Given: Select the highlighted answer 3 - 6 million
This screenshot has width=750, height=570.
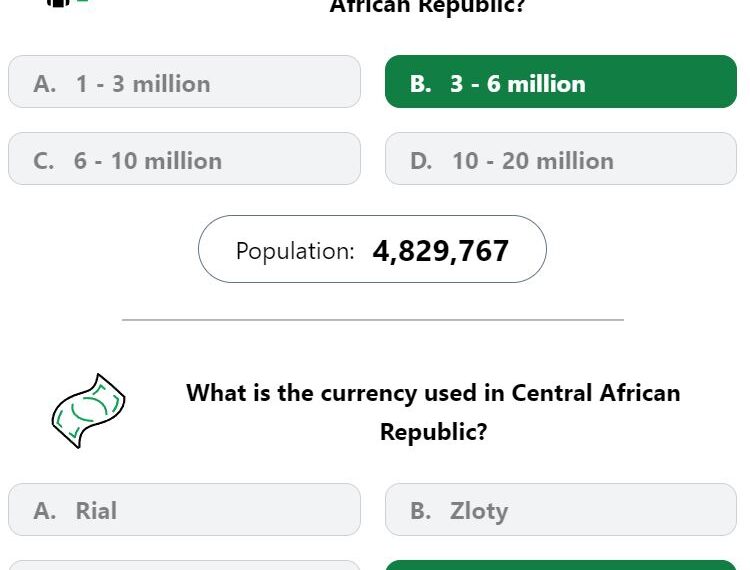Looking at the screenshot, I should pos(561,81).
